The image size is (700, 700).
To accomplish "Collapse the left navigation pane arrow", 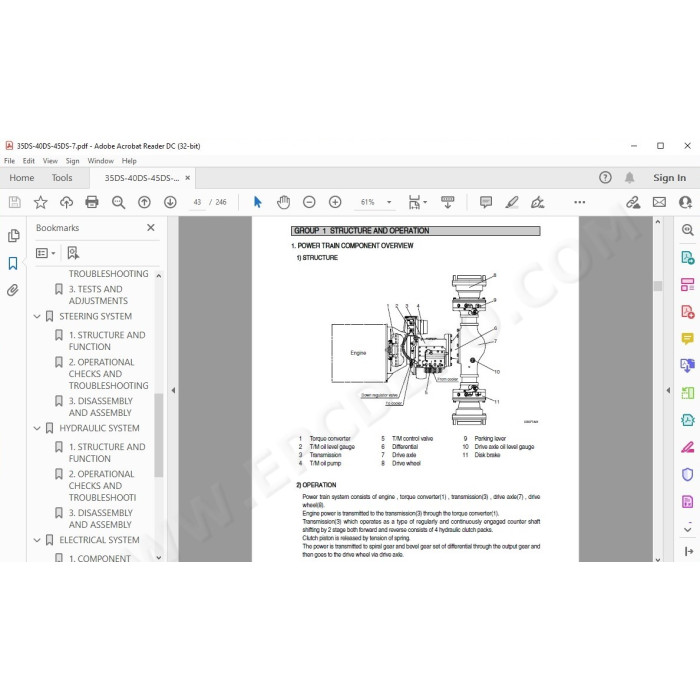I will pos(173,390).
